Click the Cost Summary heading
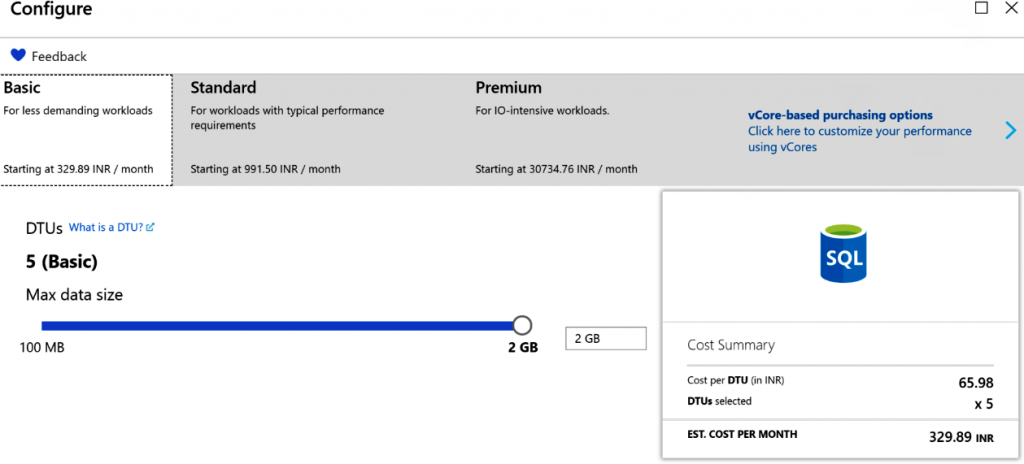The height and width of the screenshot is (464, 1024). click(x=730, y=345)
